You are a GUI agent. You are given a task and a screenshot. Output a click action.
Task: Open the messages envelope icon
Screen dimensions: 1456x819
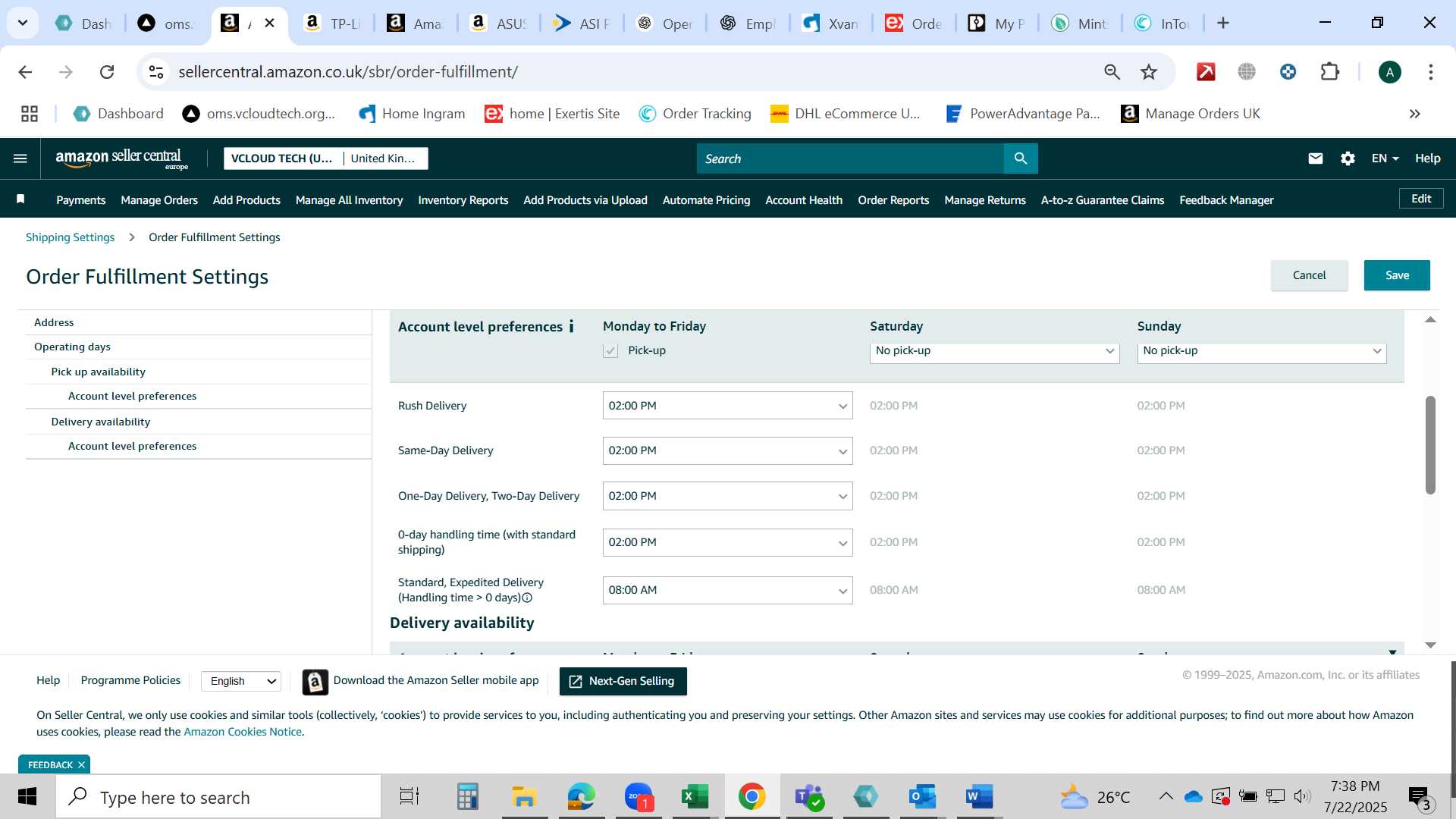pyautogui.click(x=1316, y=158)
